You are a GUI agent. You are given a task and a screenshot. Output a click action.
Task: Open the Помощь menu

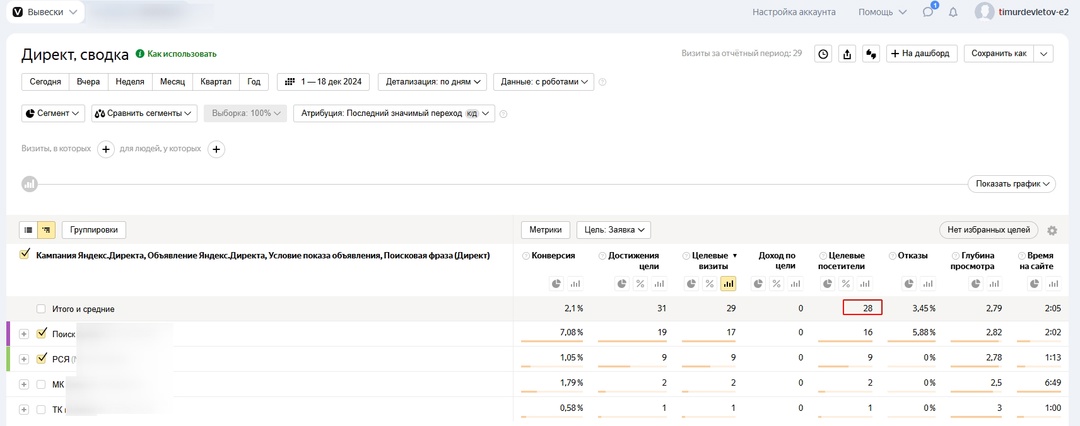(x=882, y=12)
